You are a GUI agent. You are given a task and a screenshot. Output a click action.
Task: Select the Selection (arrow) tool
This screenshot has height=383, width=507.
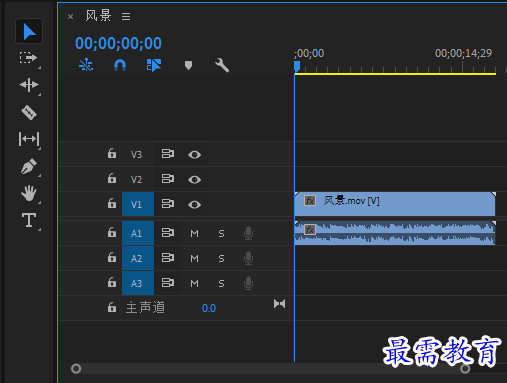click(29, 31)
